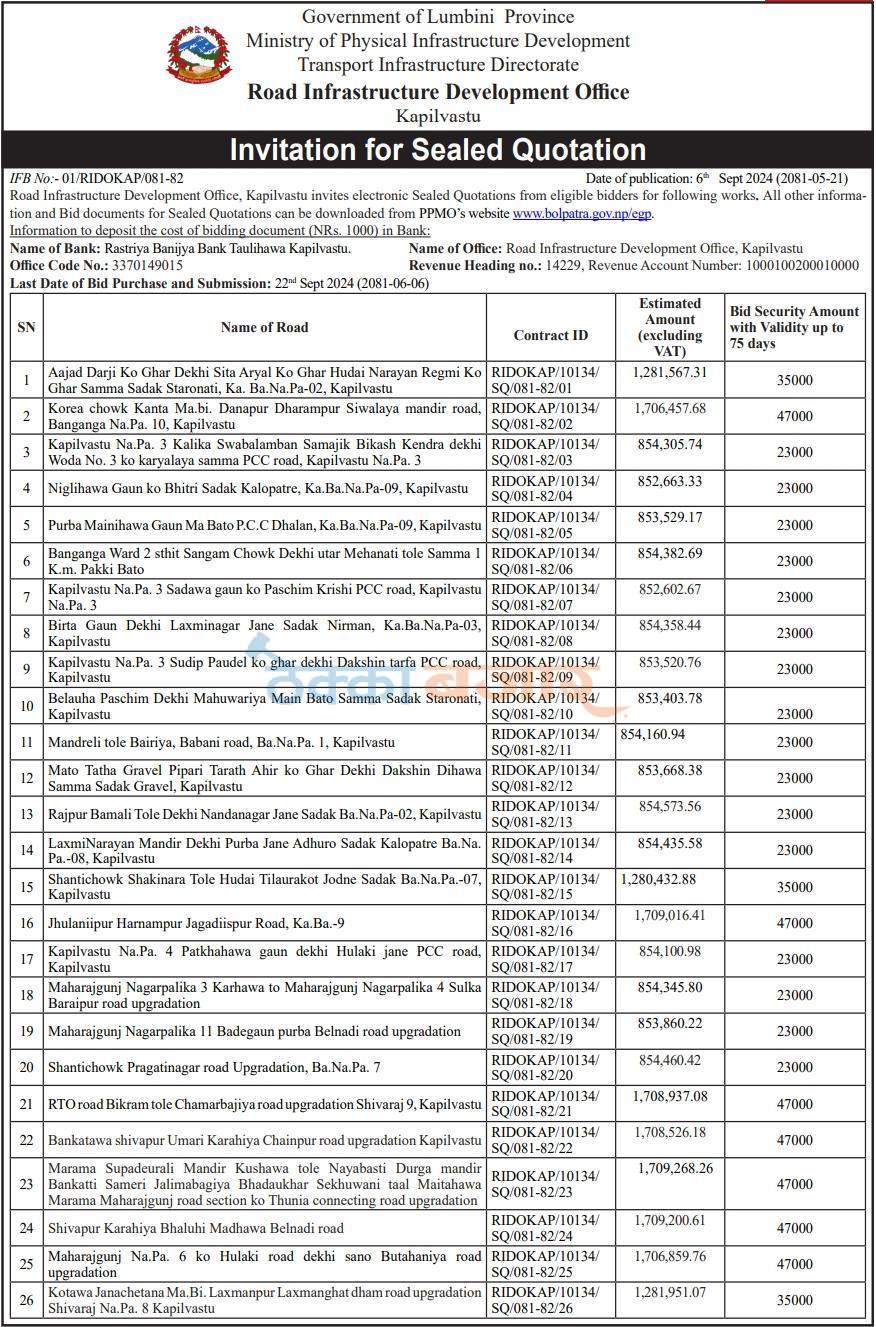Click estimated amount 1,281,951.07

pyautogui.click(x=670, y=1292)
